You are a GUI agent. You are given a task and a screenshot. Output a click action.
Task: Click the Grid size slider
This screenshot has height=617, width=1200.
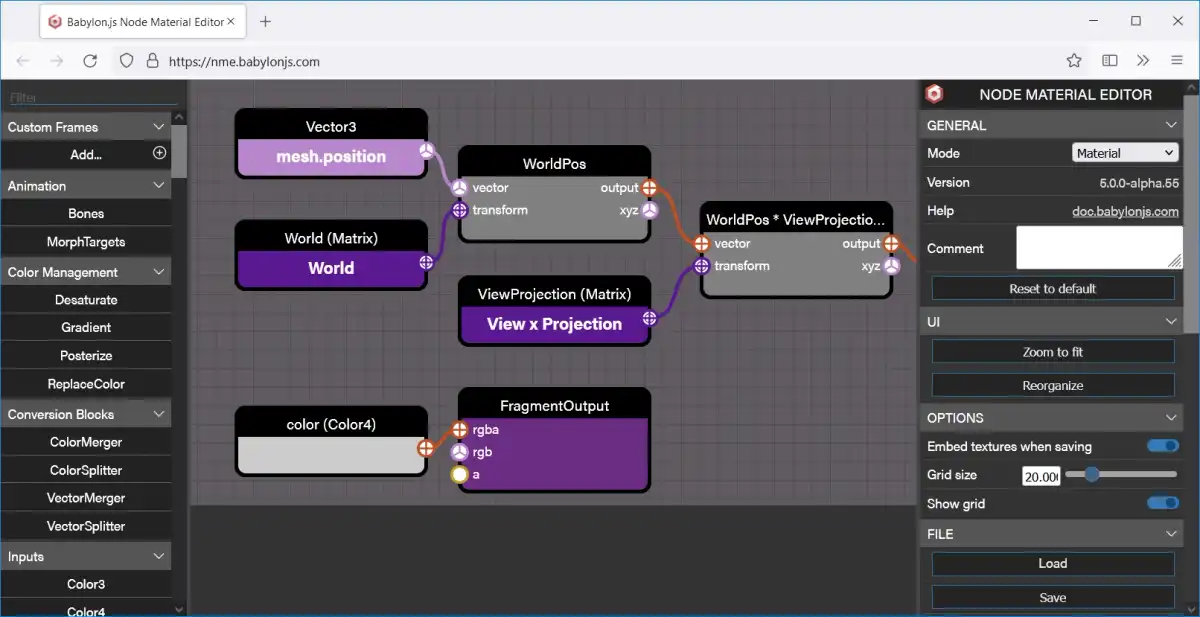(1121, 474)
